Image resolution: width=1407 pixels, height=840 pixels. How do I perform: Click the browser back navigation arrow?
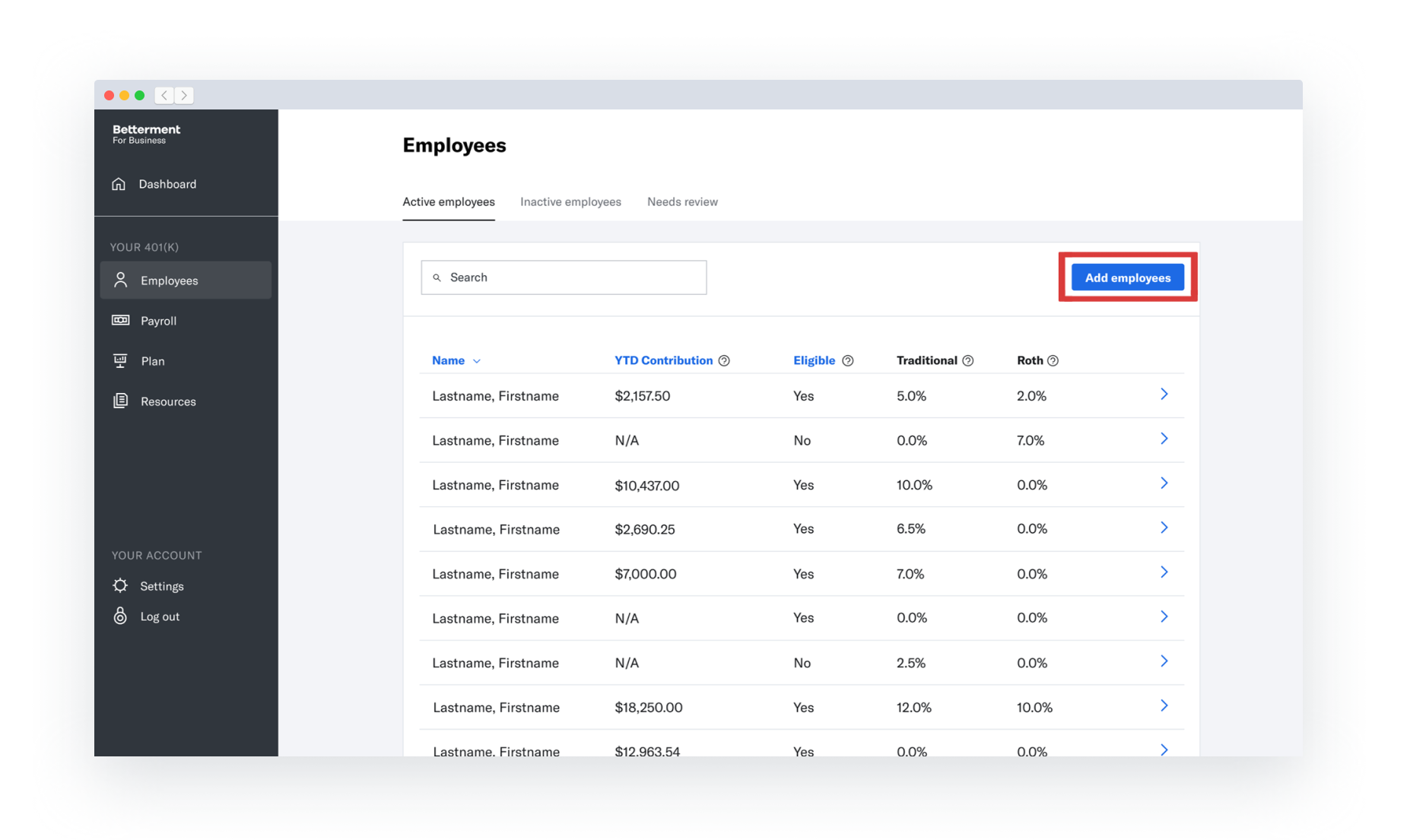164,95
